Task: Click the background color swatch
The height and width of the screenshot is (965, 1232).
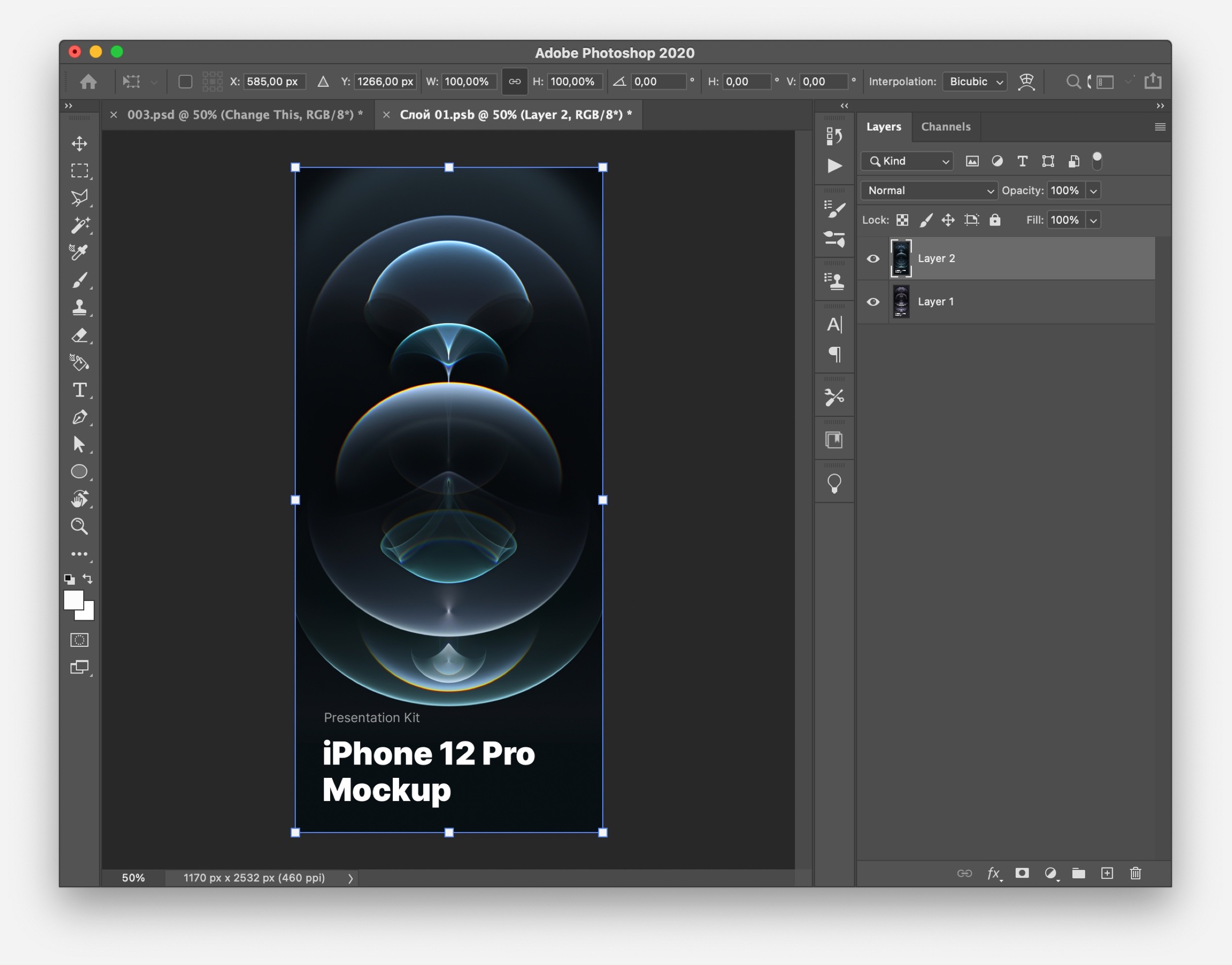Action: 89,615
